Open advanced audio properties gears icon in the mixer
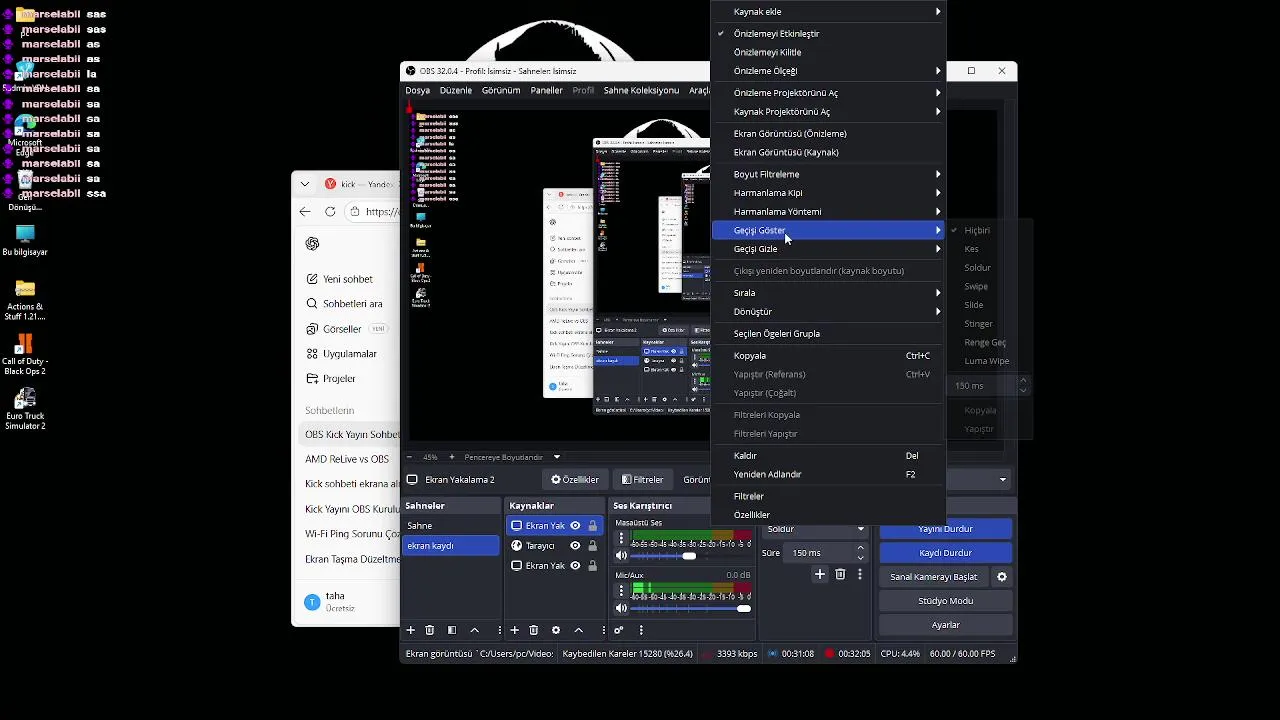 pos(619,630)
